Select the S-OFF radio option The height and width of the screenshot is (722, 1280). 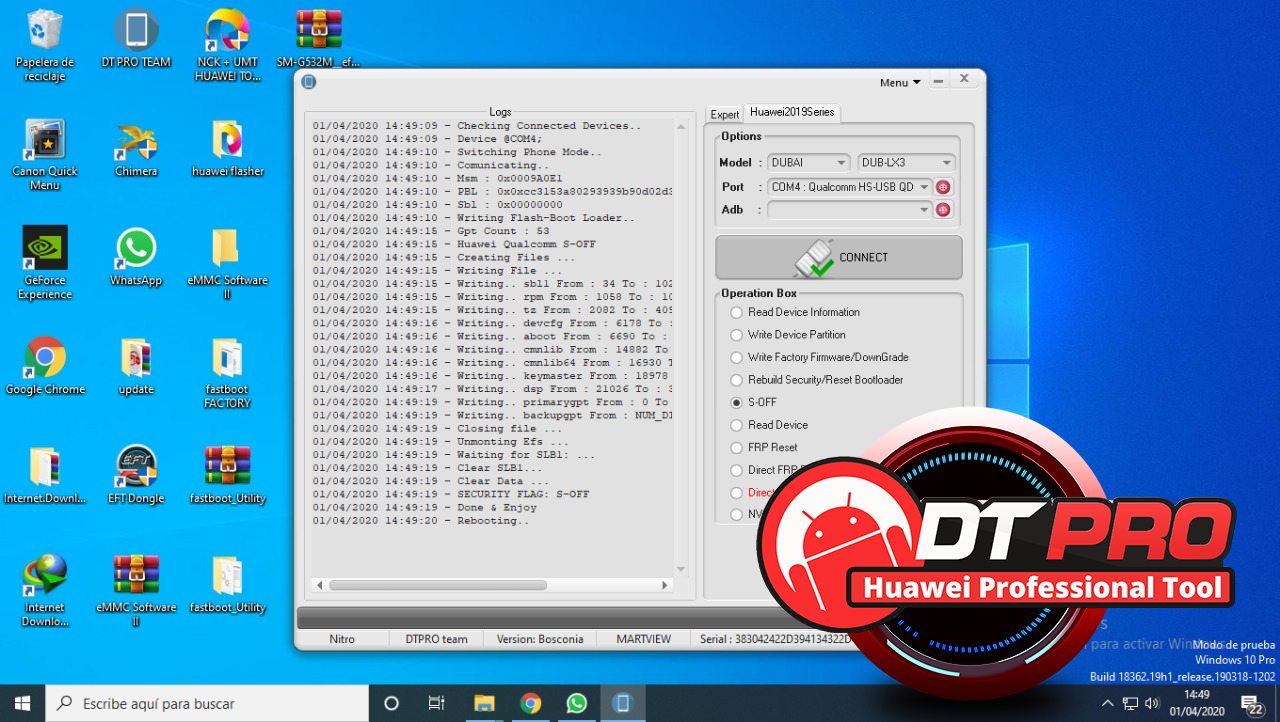point(754,402)
